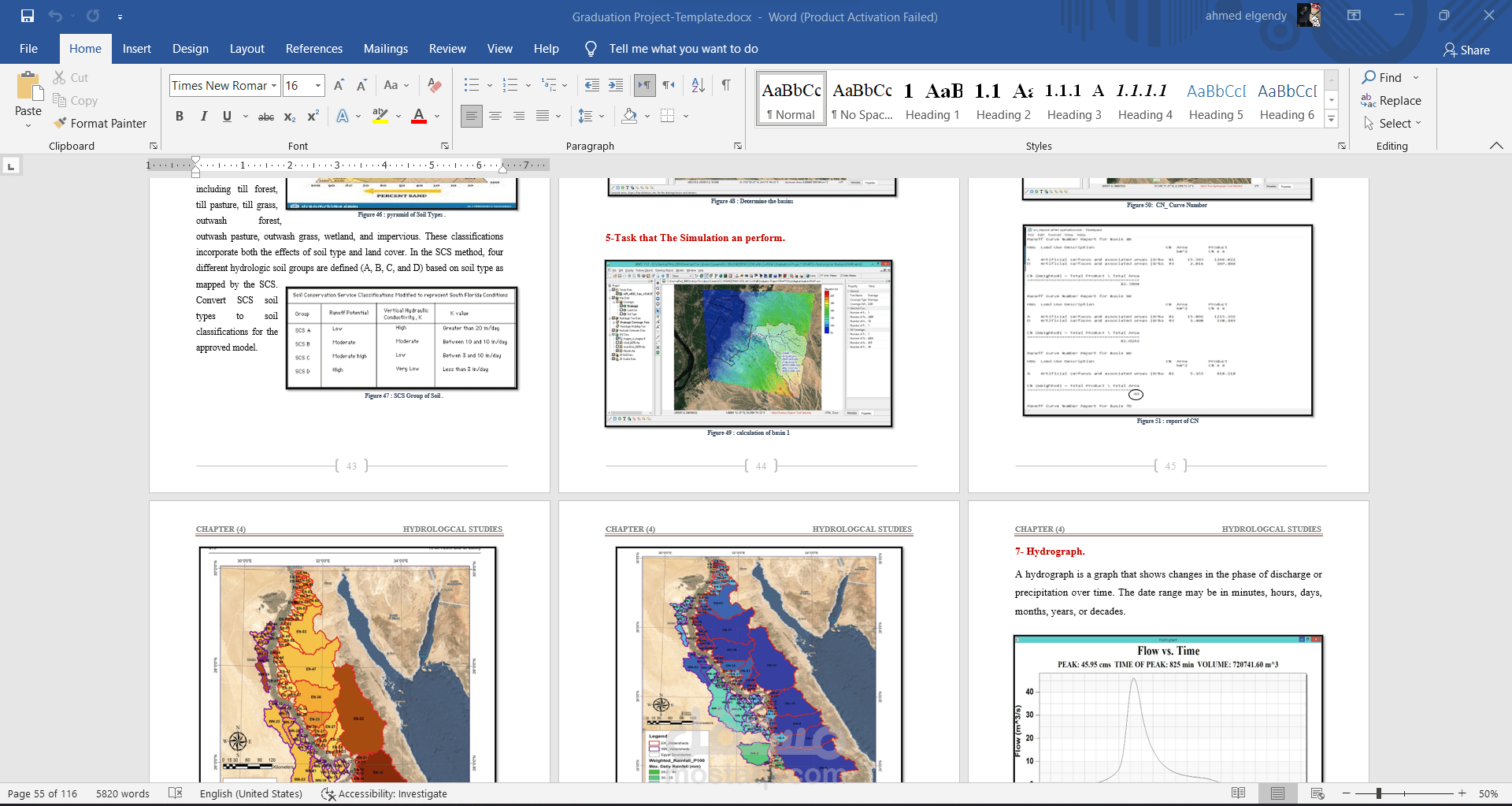Increase font size with the Grow Font icon
This screenshot has height=806, width=1512.
click(339, 86)
